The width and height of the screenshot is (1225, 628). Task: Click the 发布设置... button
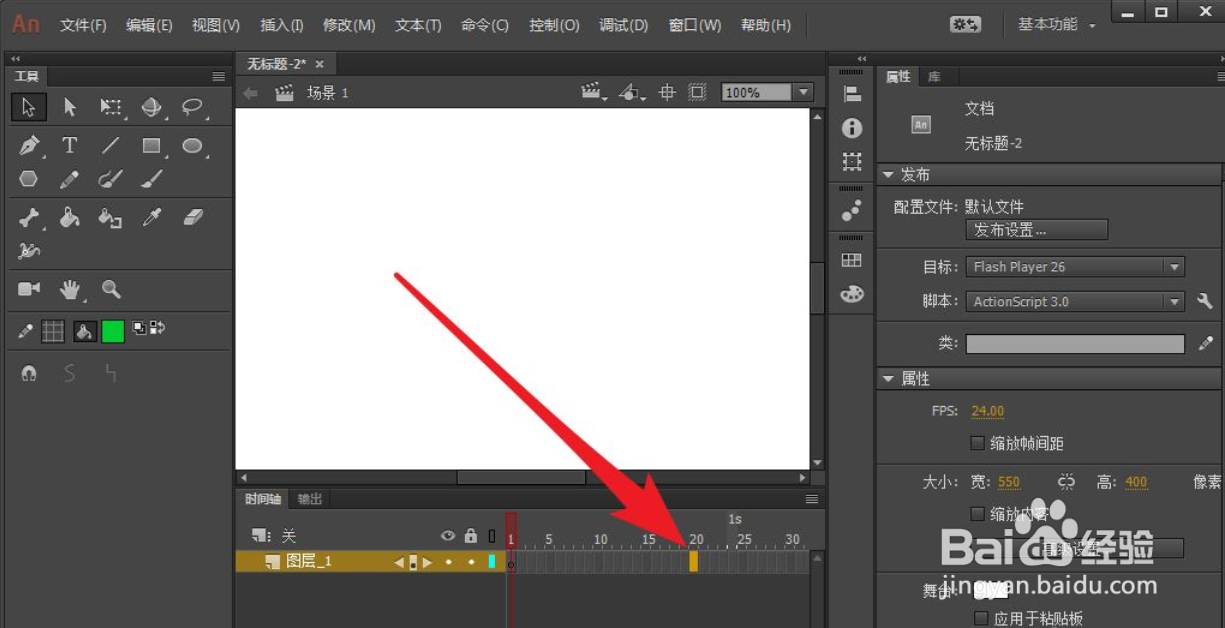pyautogui.click(x=1036, y=230)
